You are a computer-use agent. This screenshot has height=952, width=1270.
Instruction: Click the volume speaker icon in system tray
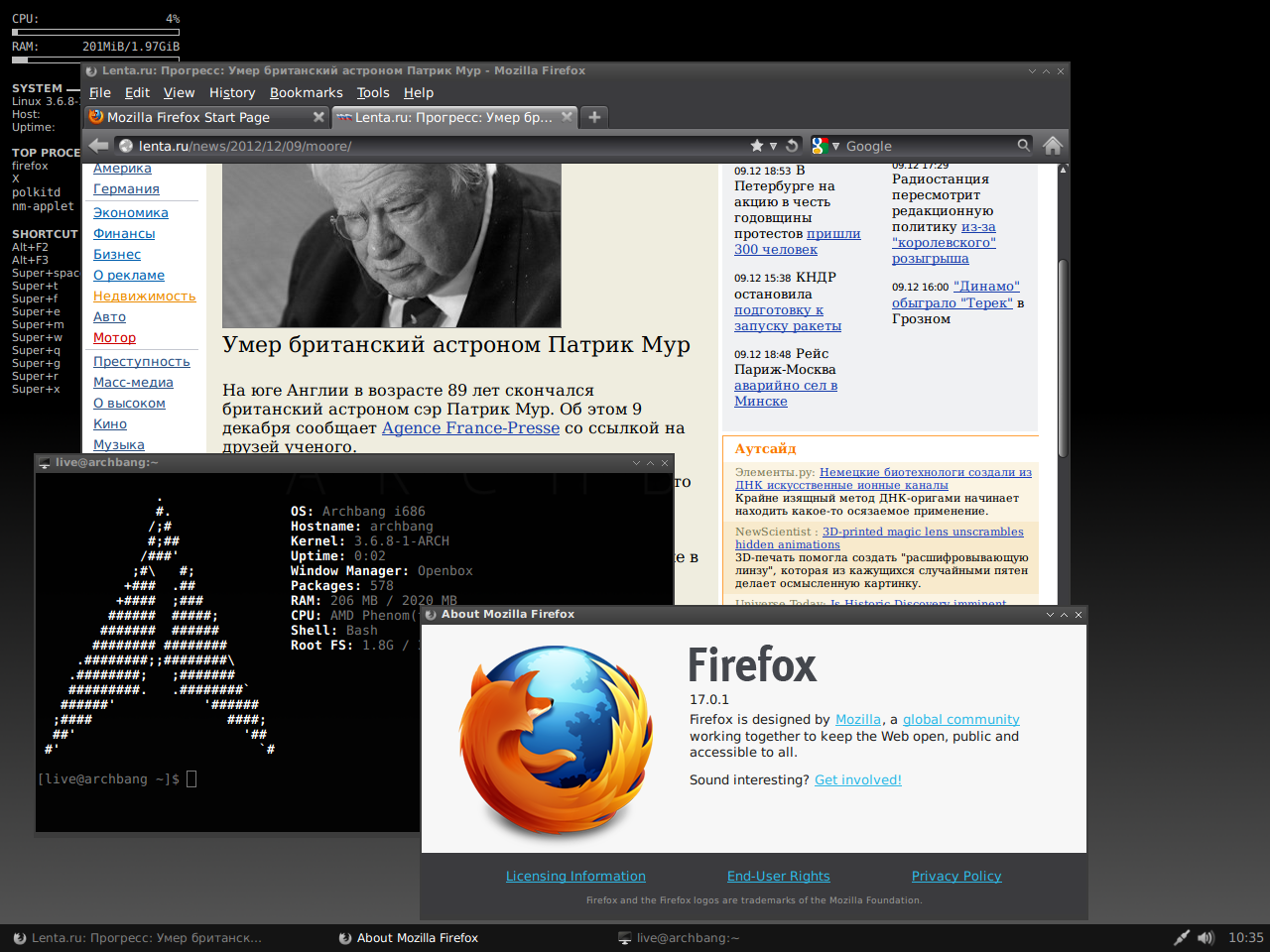click(x=1206, y=937)
